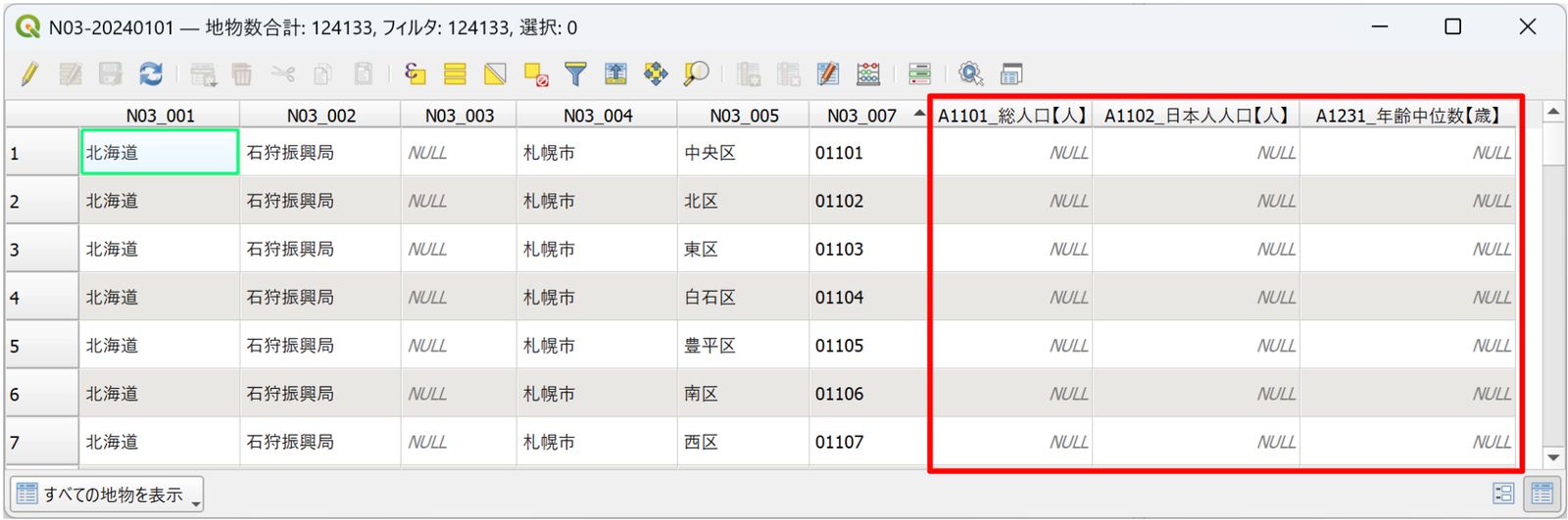Screen dimensions: 1568x520
Task: Click Move selection to top icon
Action: [x=615, y=73]
